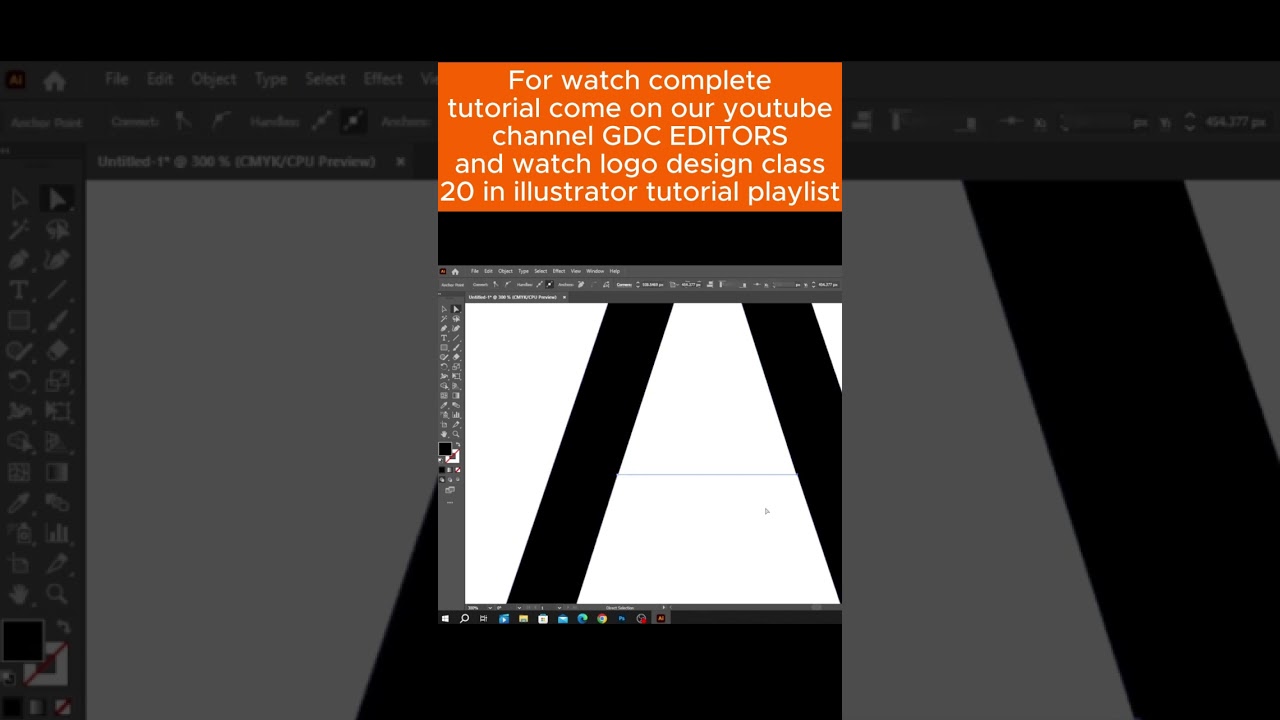Screen dimensions: 1280x720
Task: Change Screen Mode icon in toolbar
Action: pos(450,490)
